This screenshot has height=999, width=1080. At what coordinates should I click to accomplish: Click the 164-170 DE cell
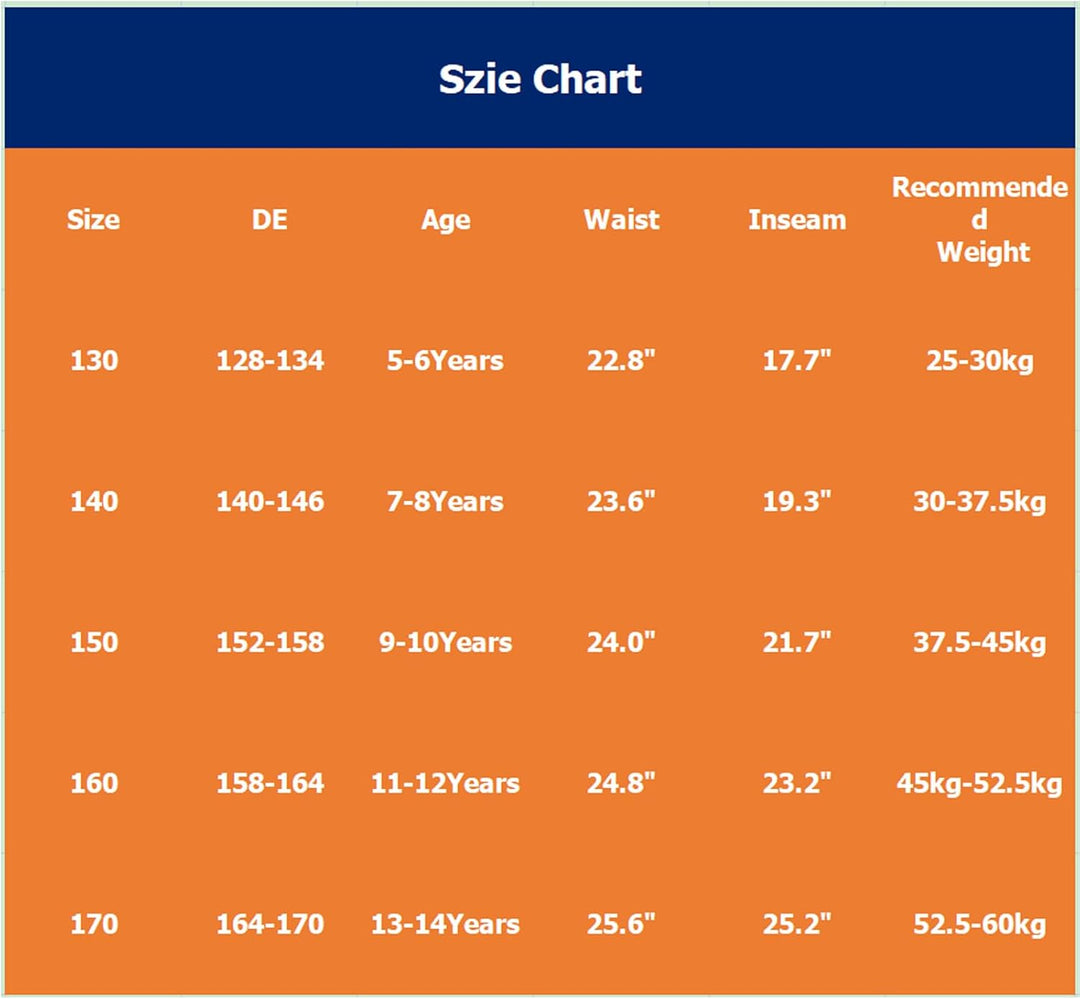tap(269, 924)
